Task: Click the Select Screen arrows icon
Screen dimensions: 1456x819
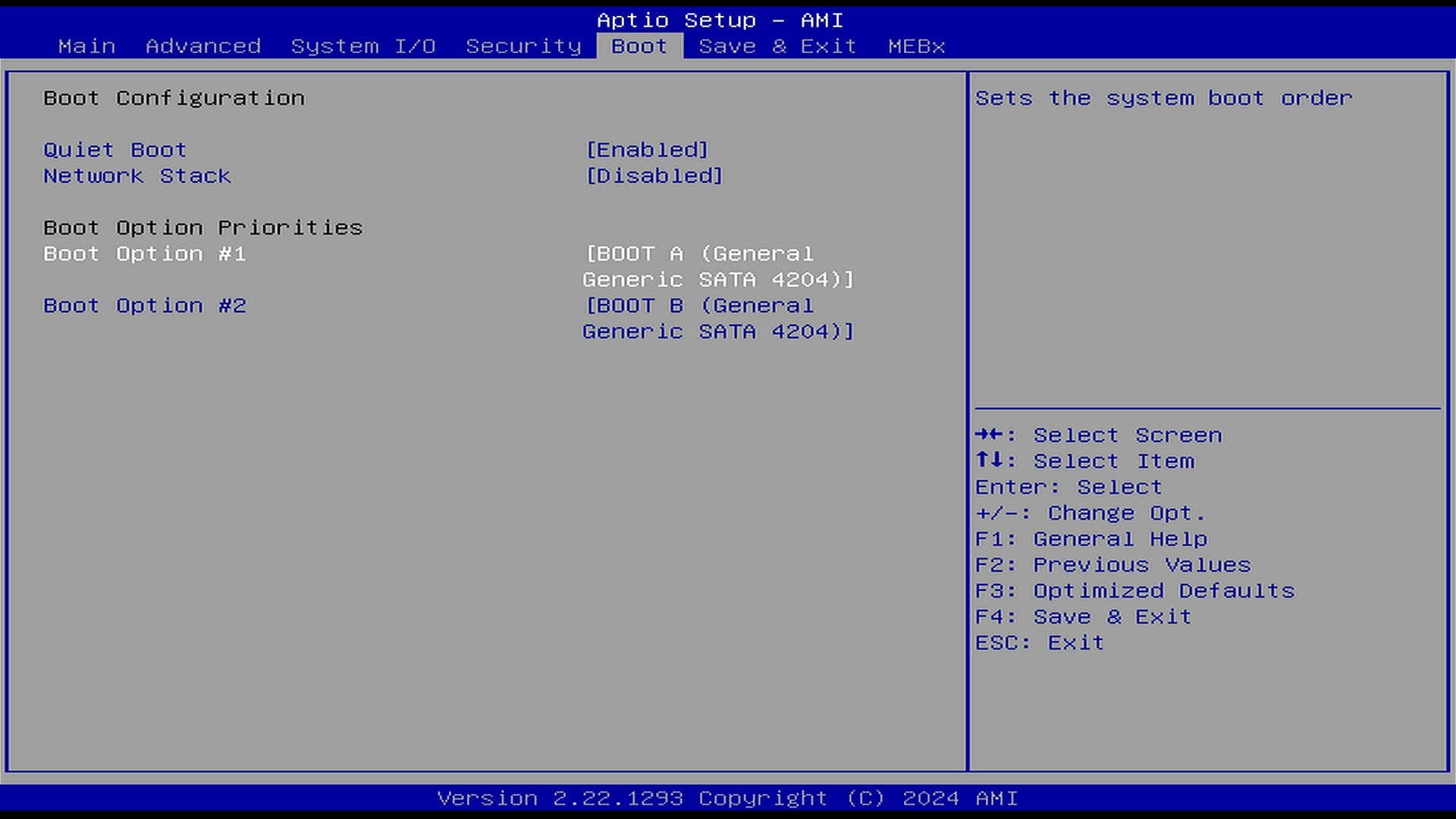Action: pos(990,435)
